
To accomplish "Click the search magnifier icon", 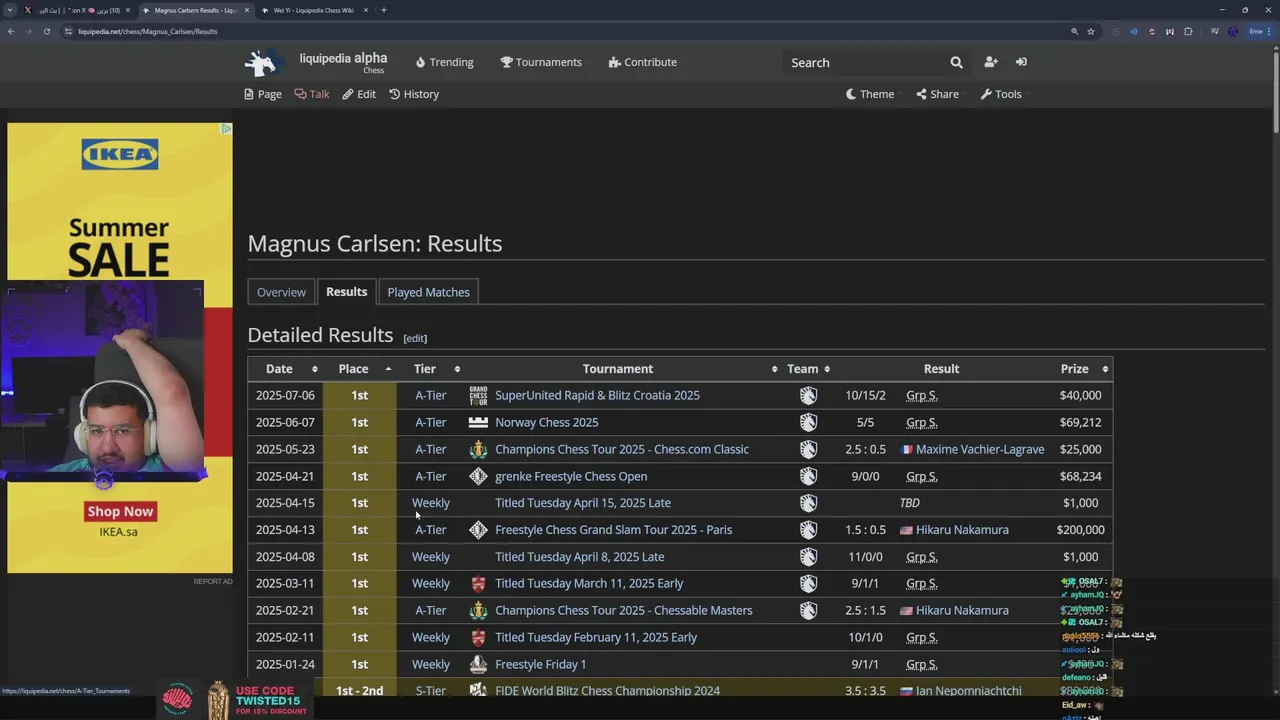I will pyautogui.click(x=956, y=62).
